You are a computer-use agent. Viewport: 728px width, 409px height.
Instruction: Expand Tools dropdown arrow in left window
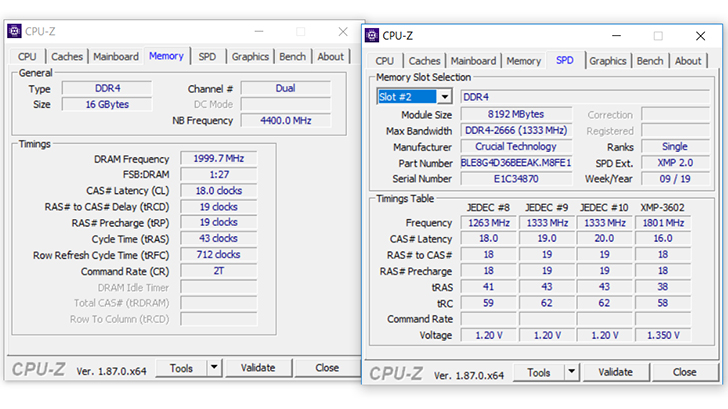tap(214, 368)
